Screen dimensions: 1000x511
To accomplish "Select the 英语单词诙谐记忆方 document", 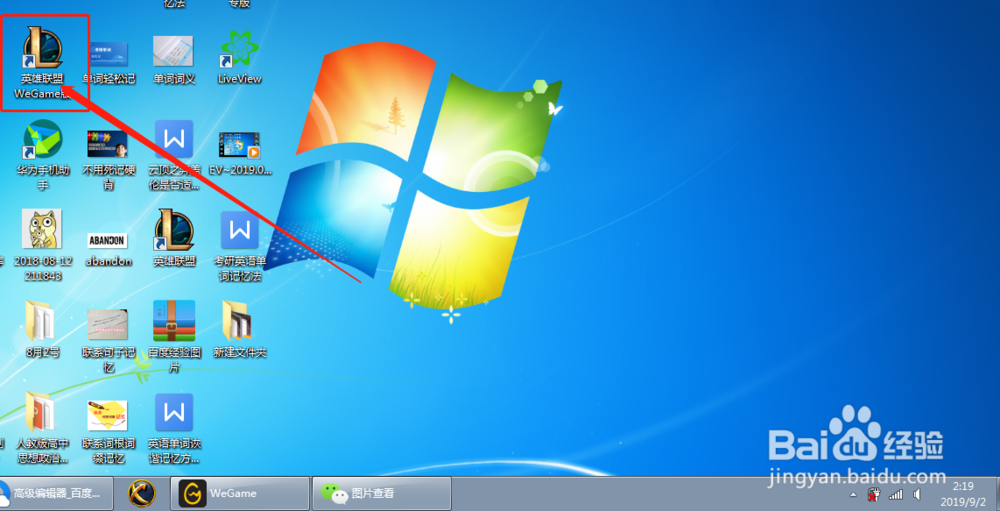I will 174,429.
